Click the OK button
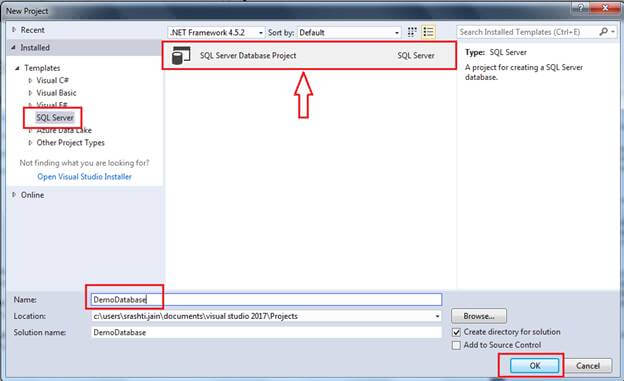The image size is (624, 381). [534, 365]
